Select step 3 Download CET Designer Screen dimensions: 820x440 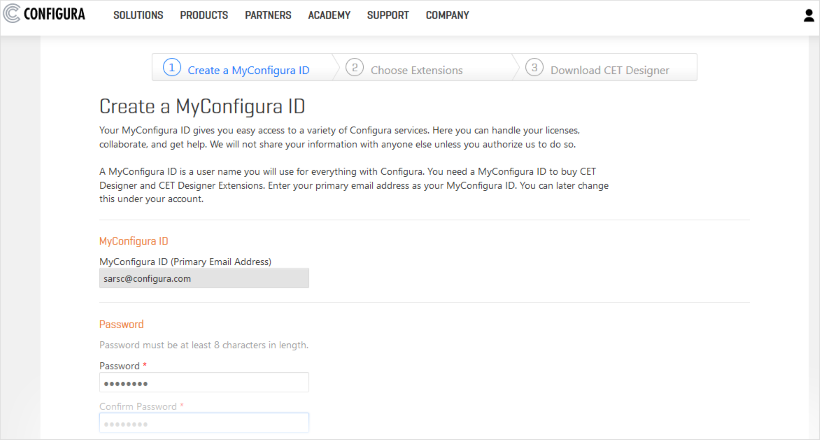(x=607, y=68)
